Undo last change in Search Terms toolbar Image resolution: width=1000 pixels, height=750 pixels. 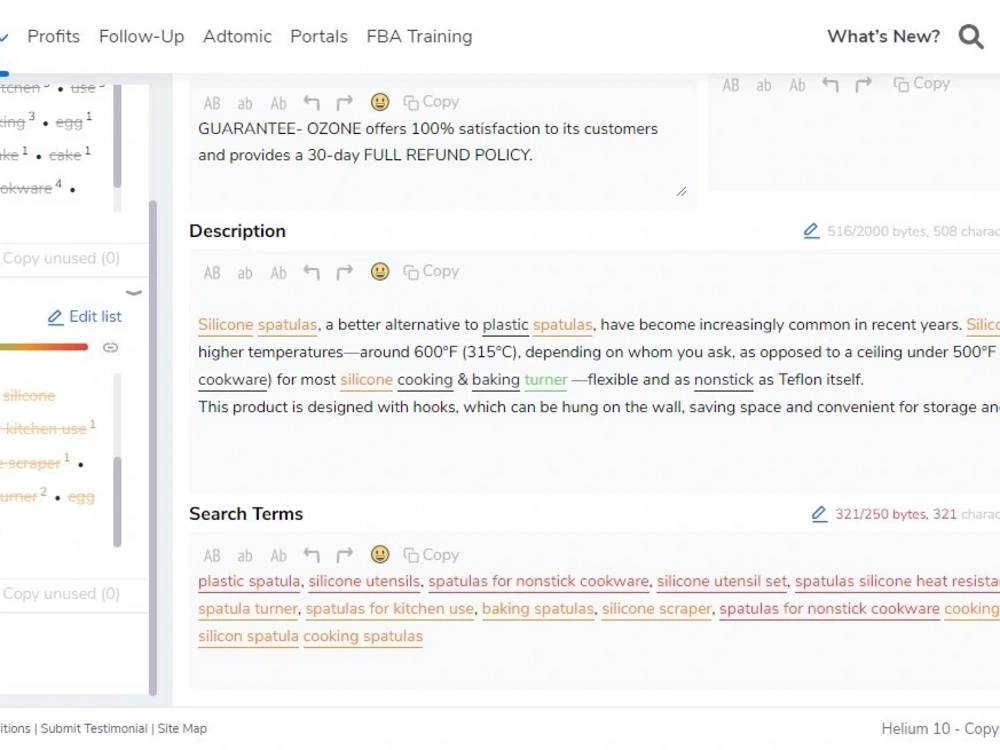311,555
